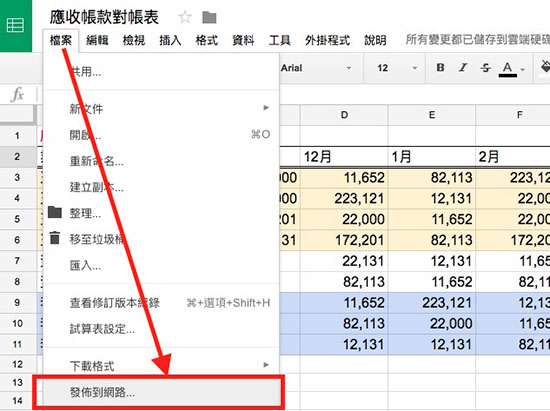
Task: Click the 12月 header cell
Action: [x=344, y=156]
